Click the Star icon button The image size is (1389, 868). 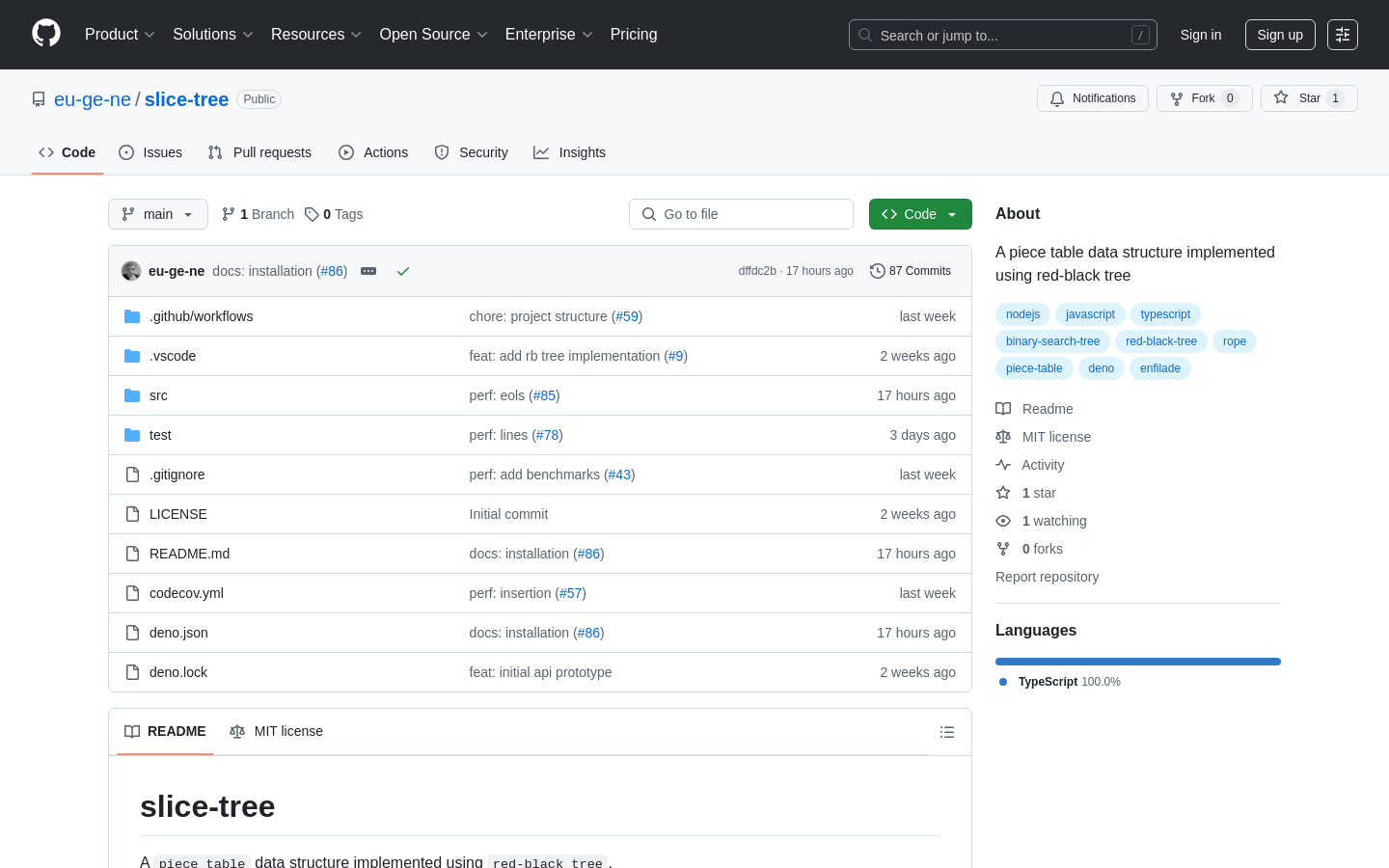(1309, 98)
